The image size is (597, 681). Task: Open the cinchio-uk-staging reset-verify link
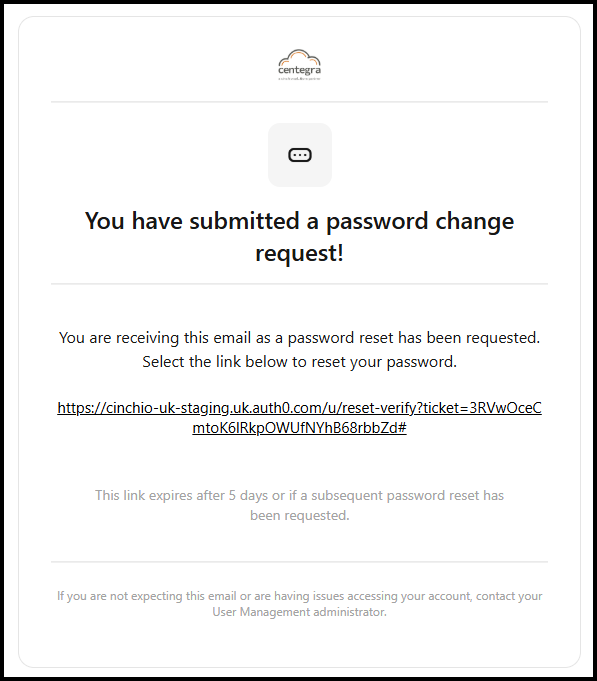click(300, 418)
